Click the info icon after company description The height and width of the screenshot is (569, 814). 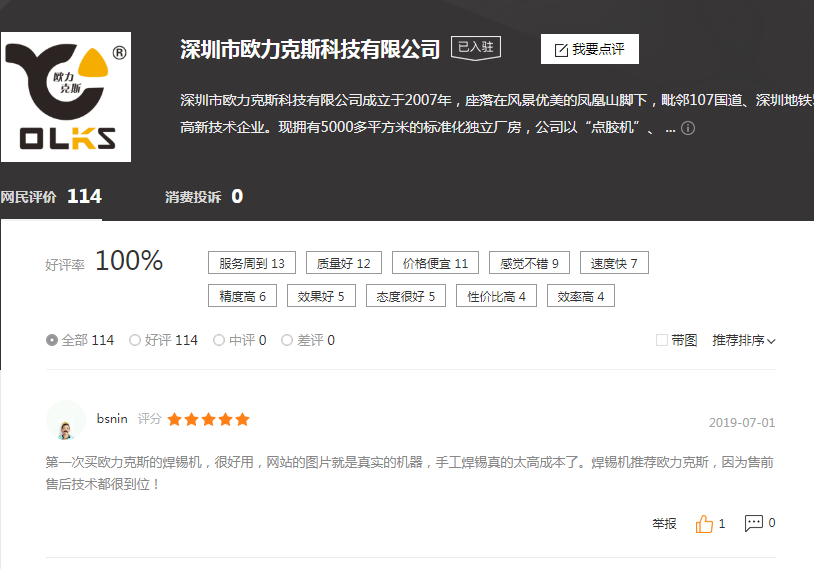tap(687, 128)
